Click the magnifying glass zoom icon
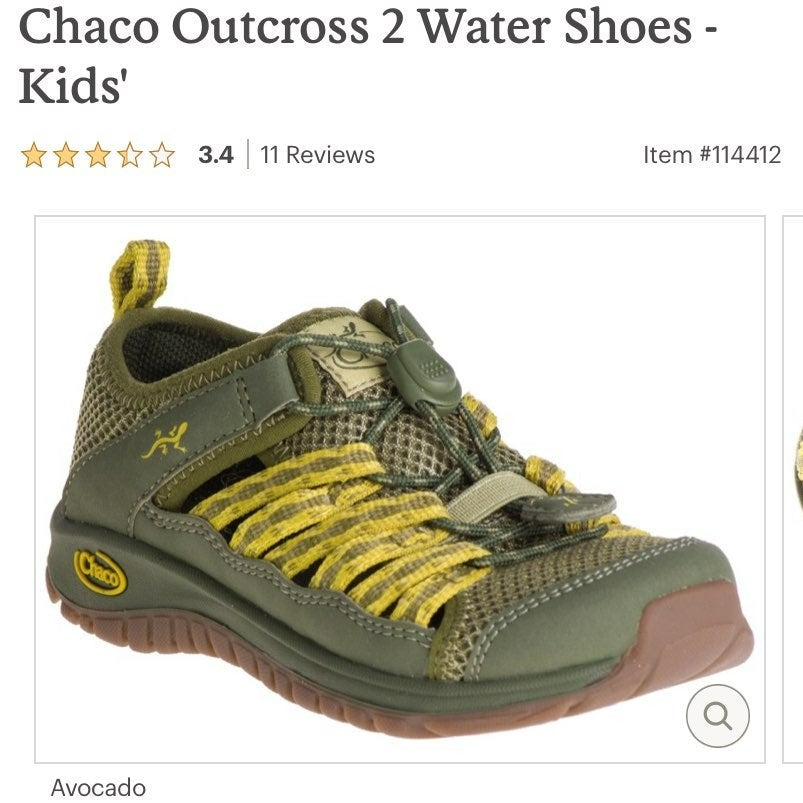This screenshot has width=803, height=803. coord(717,715)
